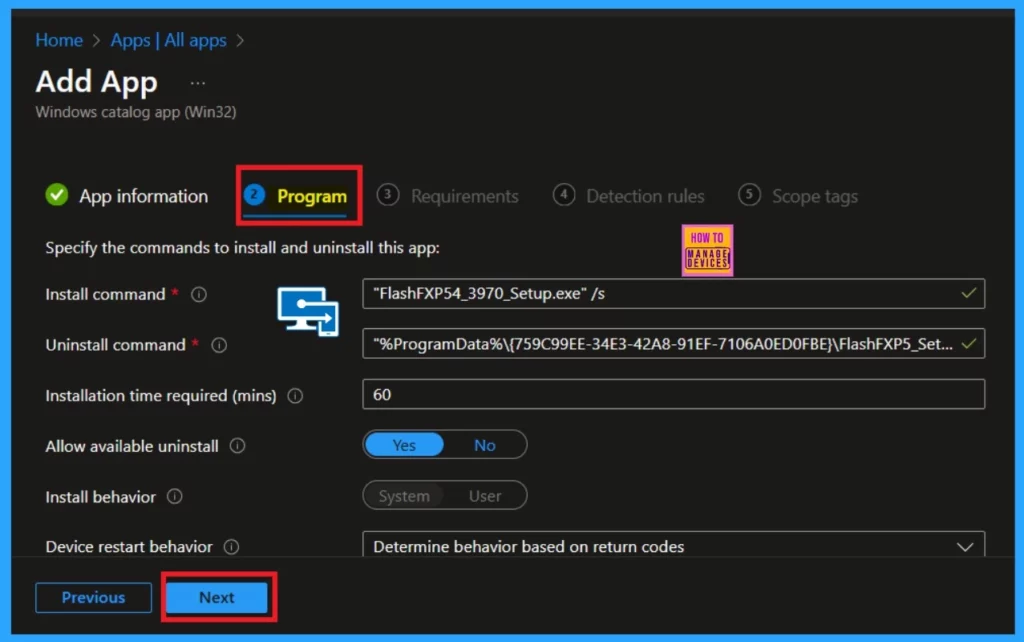Image resolution: width=1024 pixels, height=642 pixels.
Task: Click the blue computer monitors icon
Action: (308, 312)
